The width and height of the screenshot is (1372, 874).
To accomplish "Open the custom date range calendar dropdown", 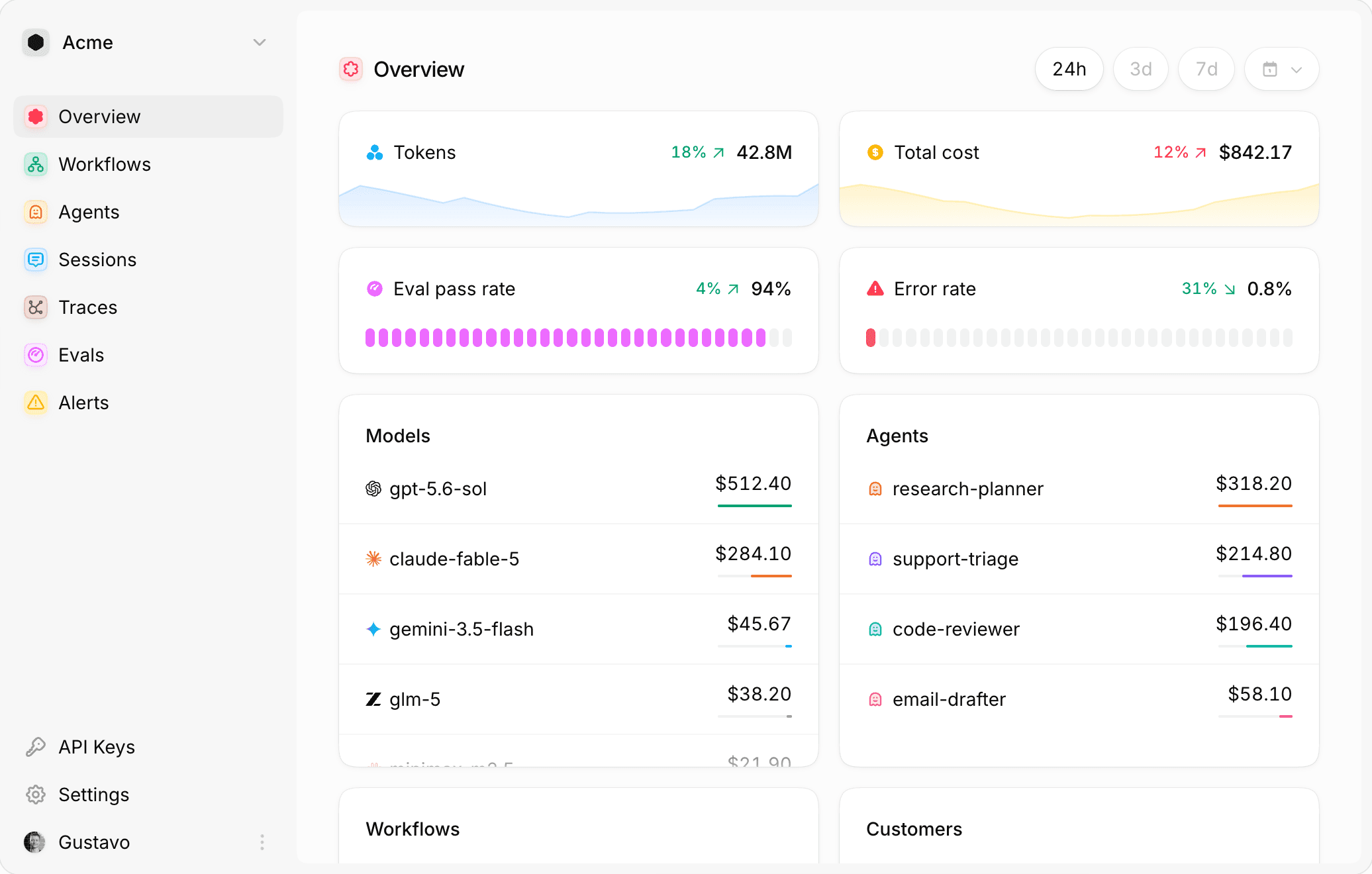I will [1282, 69].
